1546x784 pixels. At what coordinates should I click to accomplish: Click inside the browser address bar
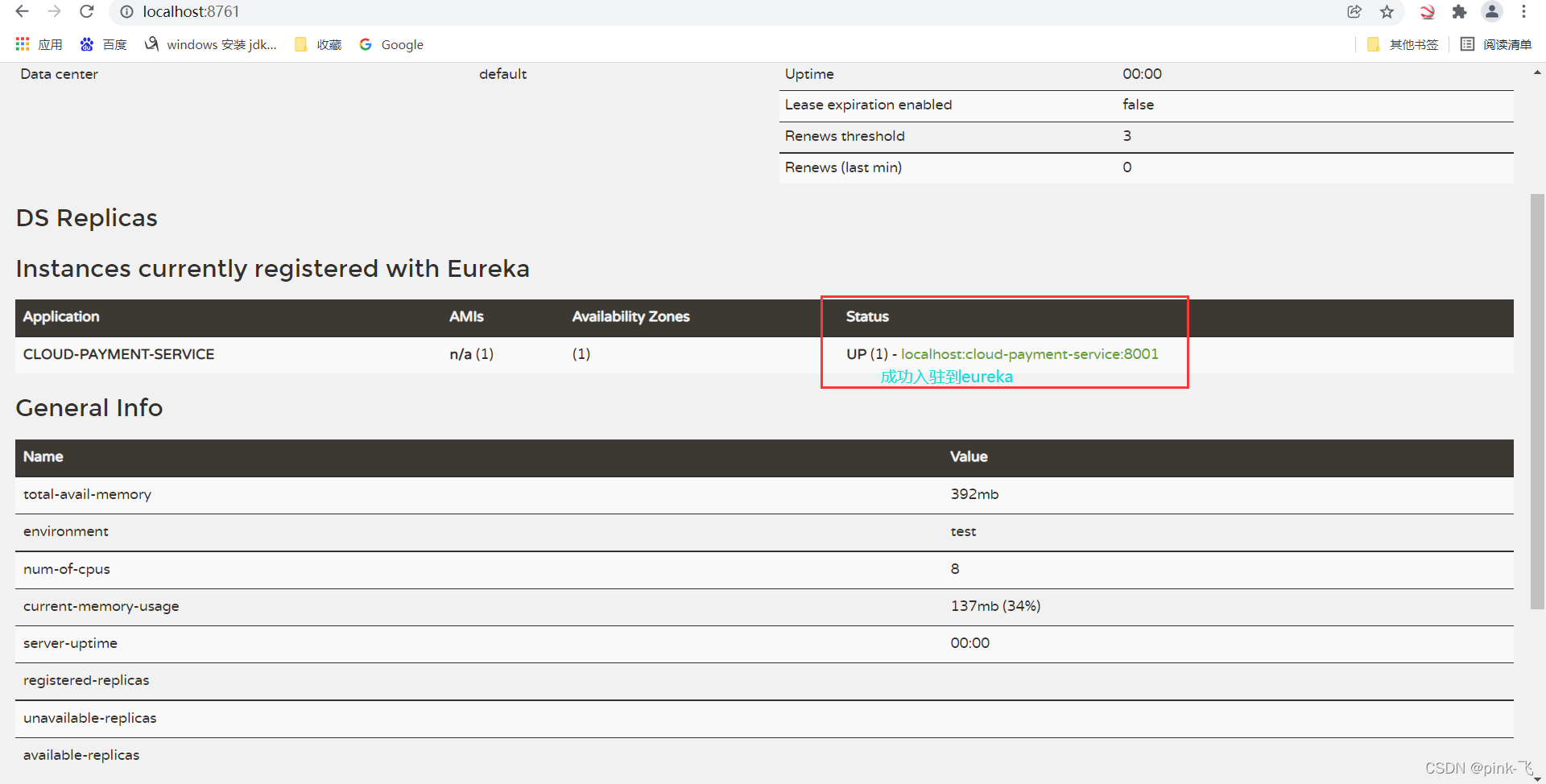click(322, 11)
